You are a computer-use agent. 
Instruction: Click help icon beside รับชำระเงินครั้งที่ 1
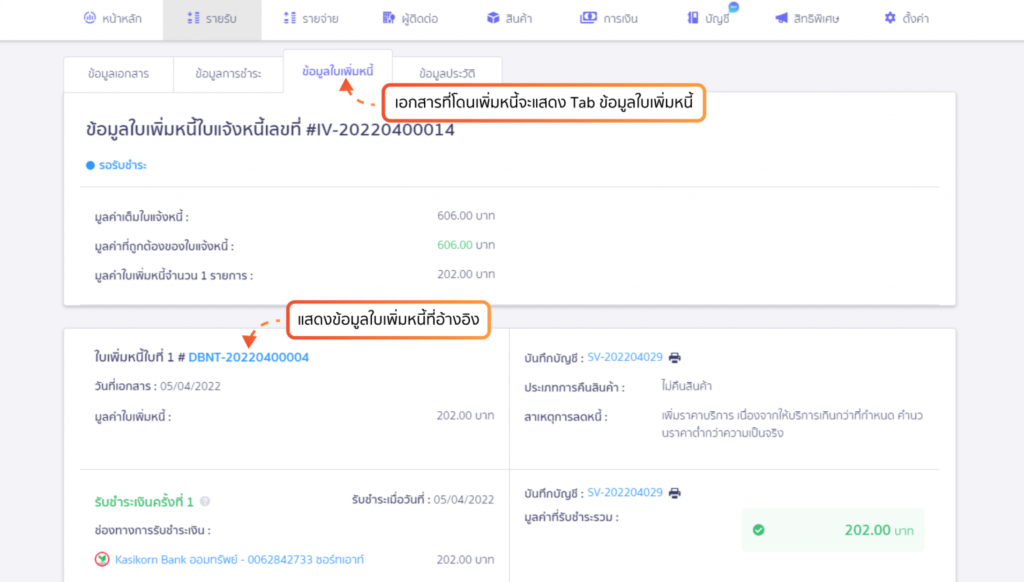point(205,502)
